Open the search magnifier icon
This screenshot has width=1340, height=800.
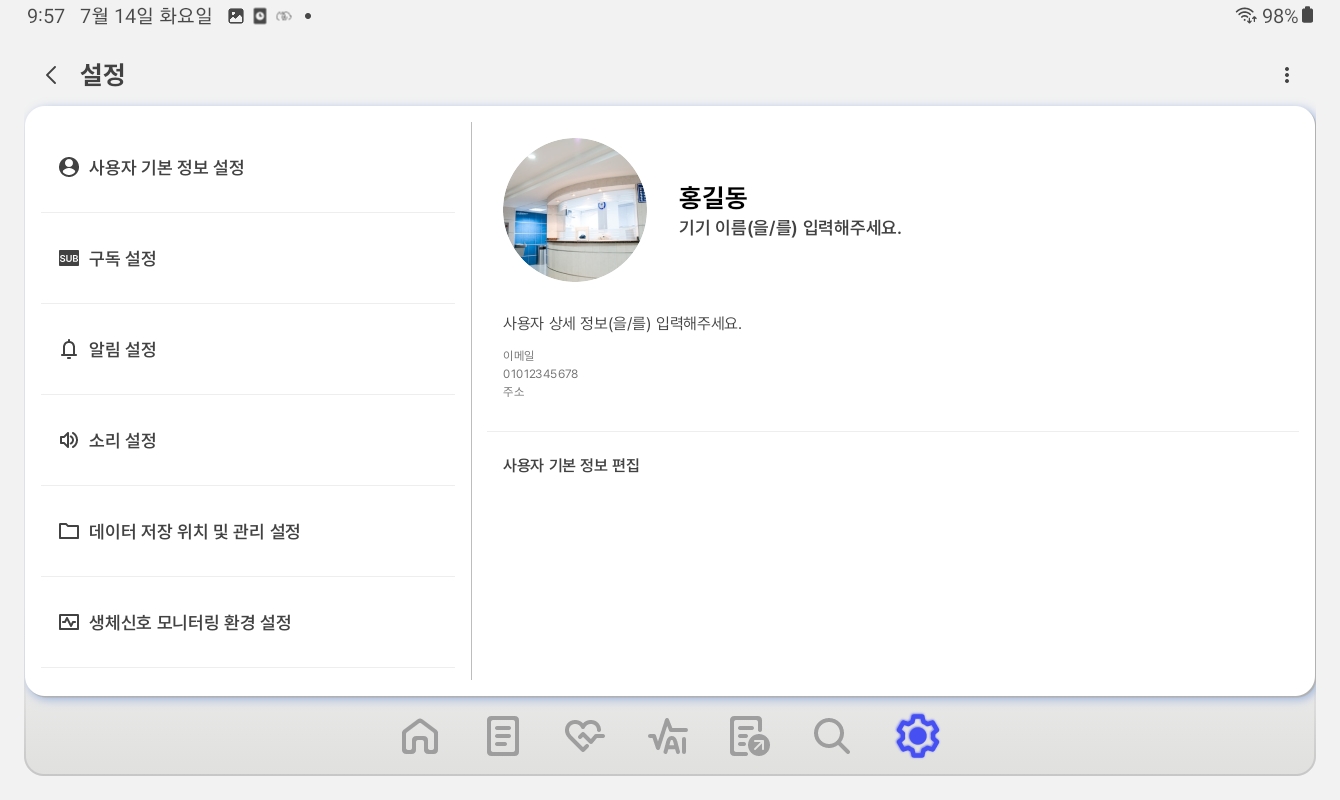coord(832,737)
